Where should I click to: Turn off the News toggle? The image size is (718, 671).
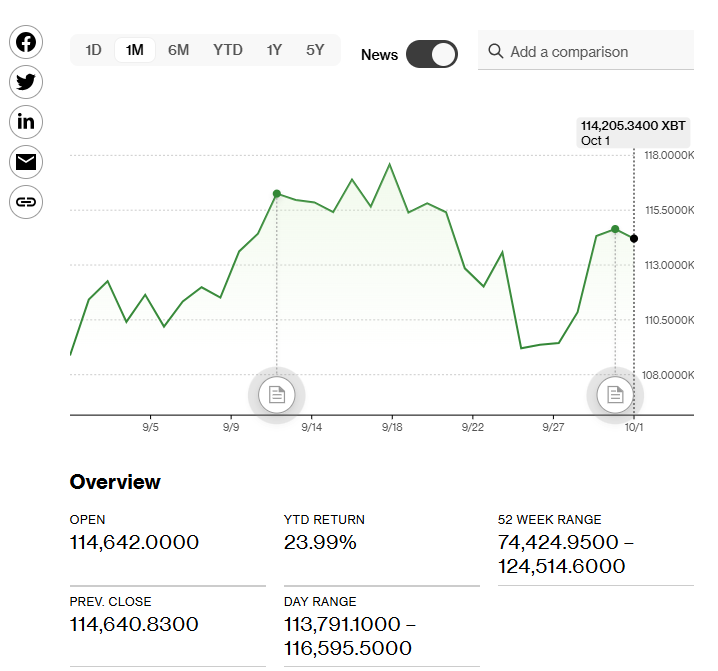(x=431, y=54)
